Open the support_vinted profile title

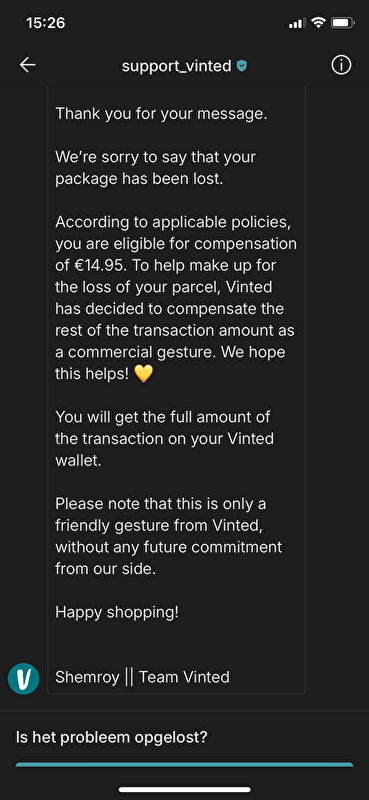[177, 66]
